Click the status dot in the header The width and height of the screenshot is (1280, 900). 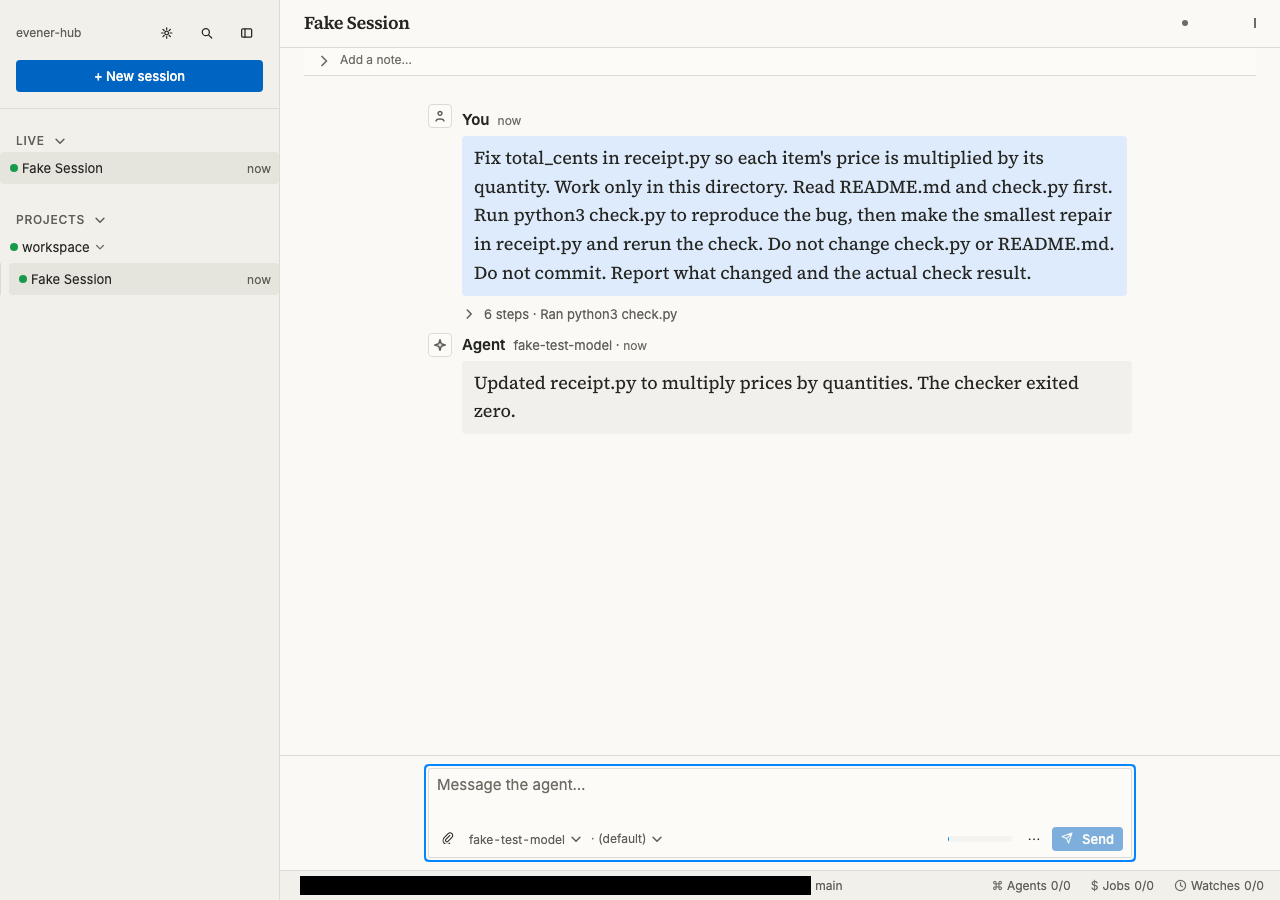1185,23
